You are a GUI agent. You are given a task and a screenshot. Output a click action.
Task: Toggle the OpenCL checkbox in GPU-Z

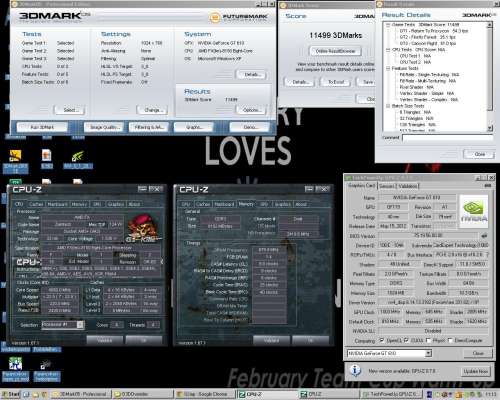pos(382,340)
